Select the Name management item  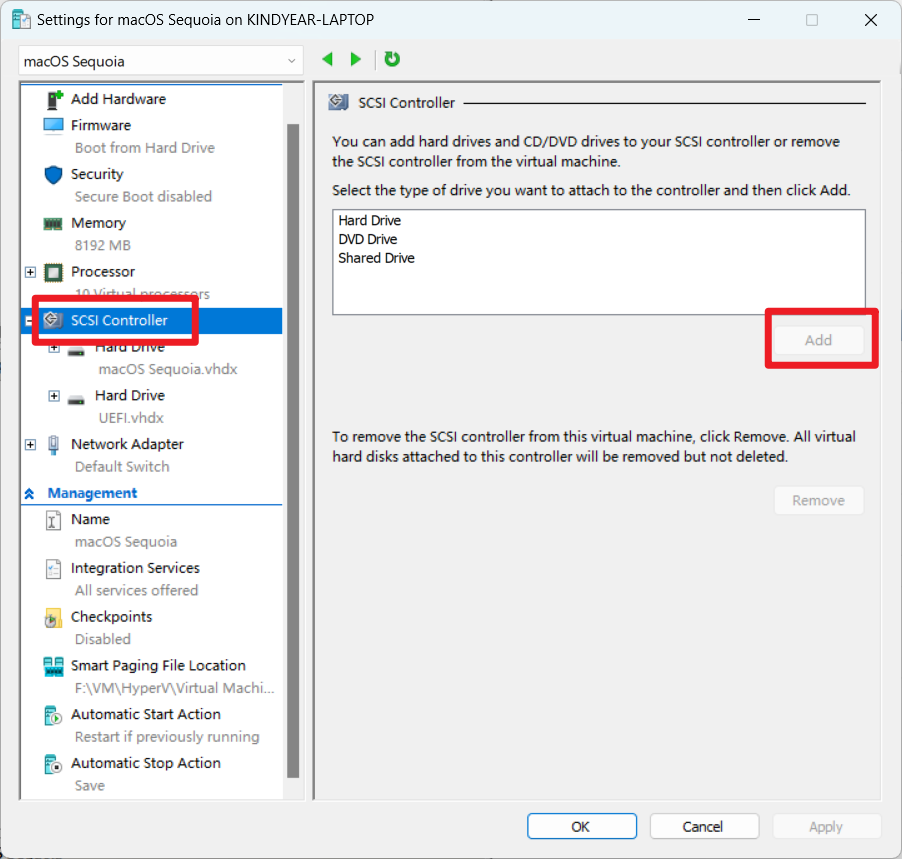click(90, 519)
